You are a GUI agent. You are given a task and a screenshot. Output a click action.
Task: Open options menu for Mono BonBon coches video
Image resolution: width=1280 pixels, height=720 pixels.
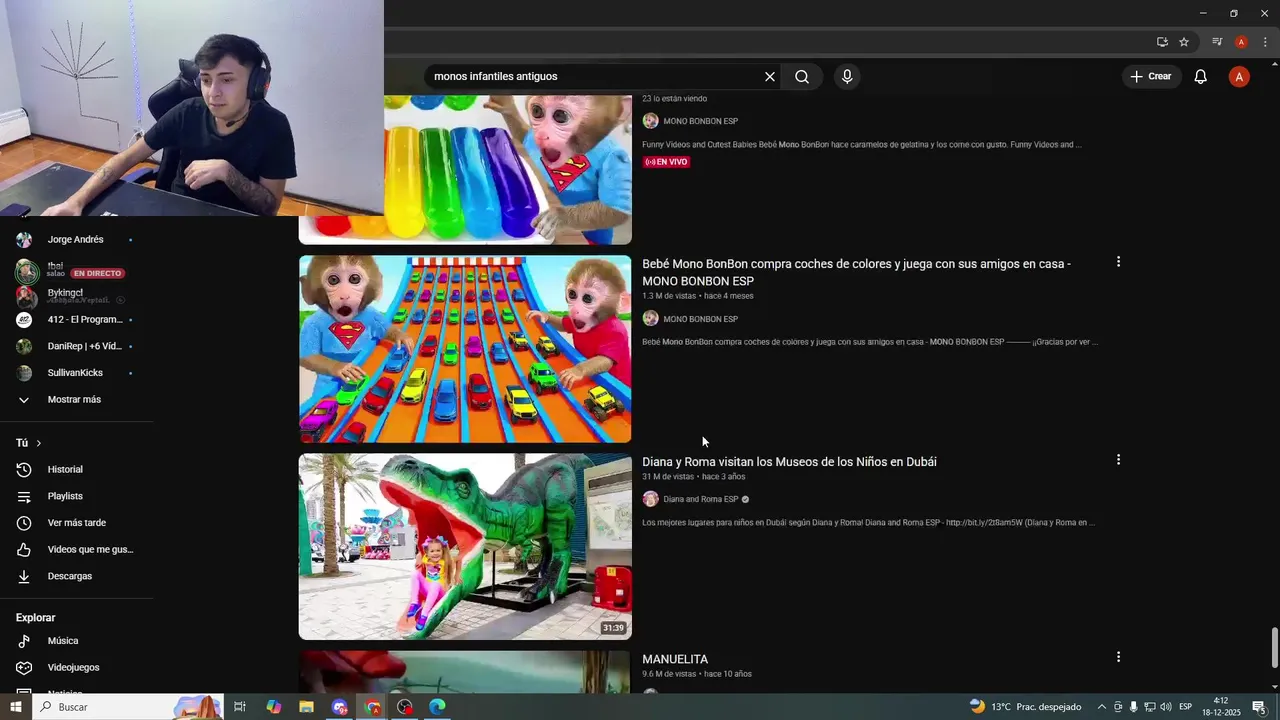1118,262
